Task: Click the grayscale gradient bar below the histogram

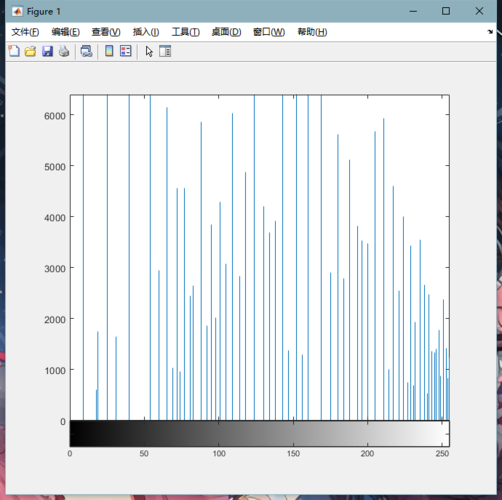Action: (259, 433)
